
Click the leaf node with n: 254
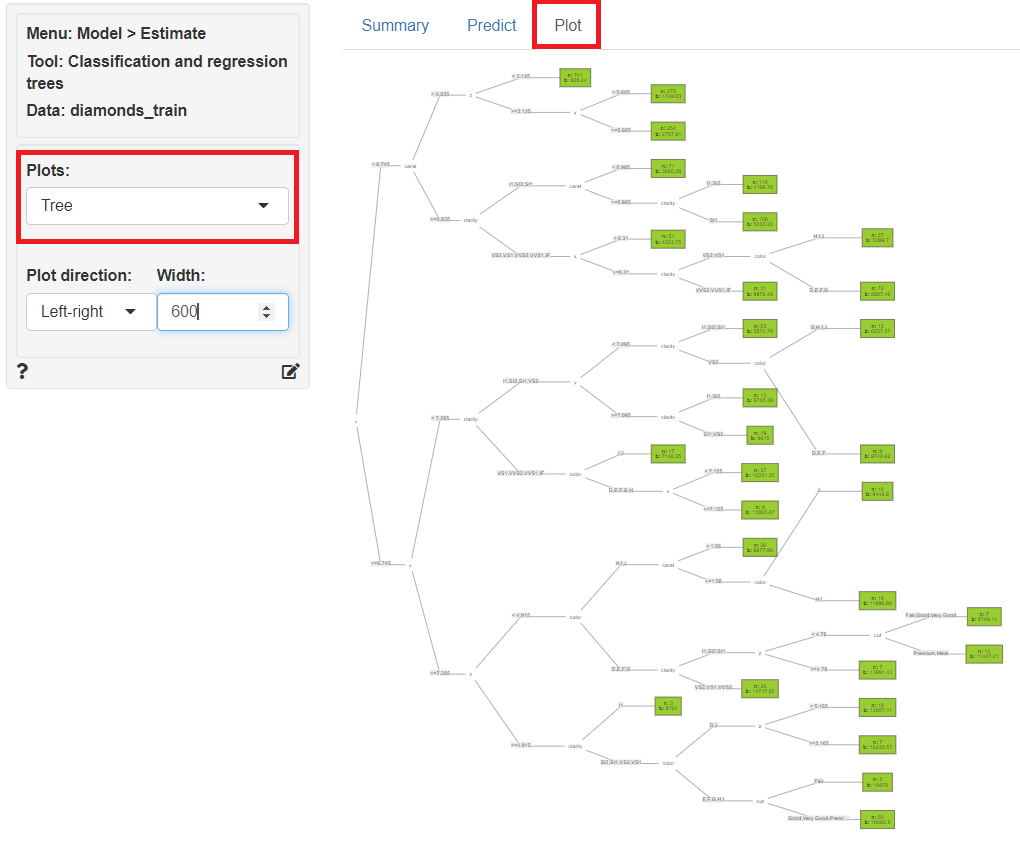(x=667, y=131)
